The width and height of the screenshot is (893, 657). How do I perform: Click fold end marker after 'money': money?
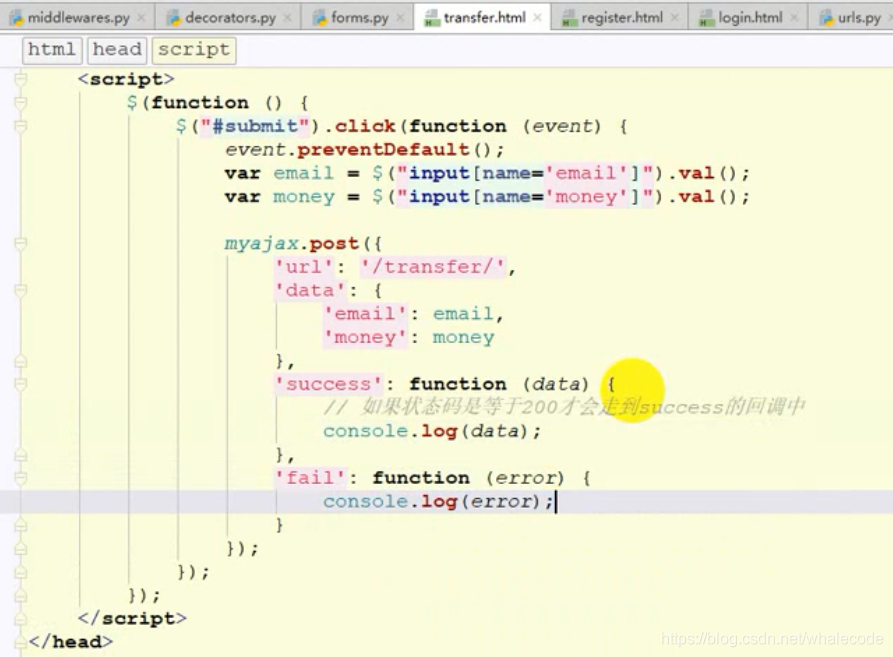click(21, 361)
